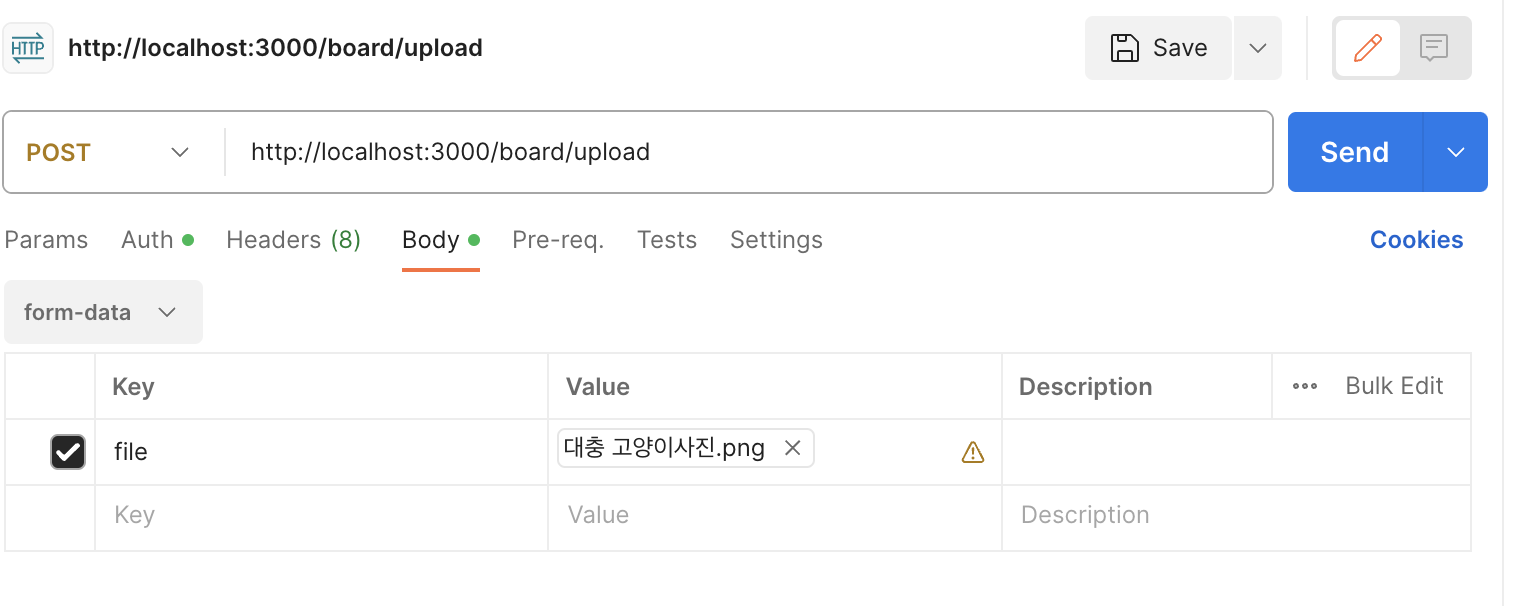Go to the Pre-req. tab
Viewport: 1532px width, 606px height.
(558, 240)
